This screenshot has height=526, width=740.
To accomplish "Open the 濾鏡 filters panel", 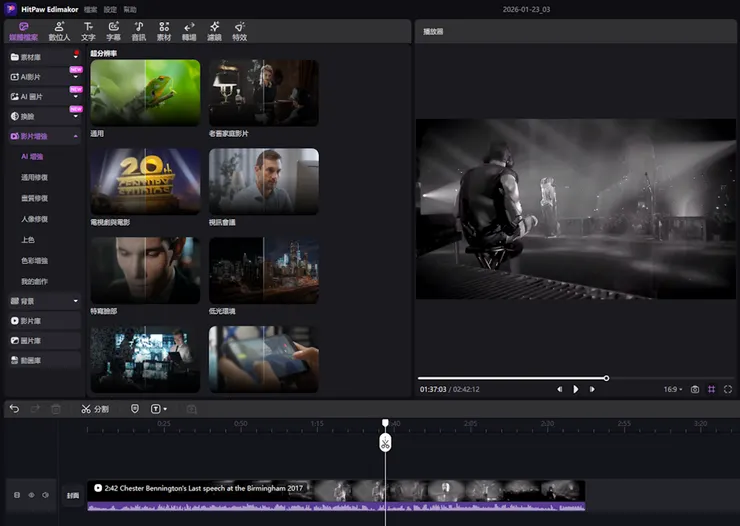I will click(x=215, y=30).
